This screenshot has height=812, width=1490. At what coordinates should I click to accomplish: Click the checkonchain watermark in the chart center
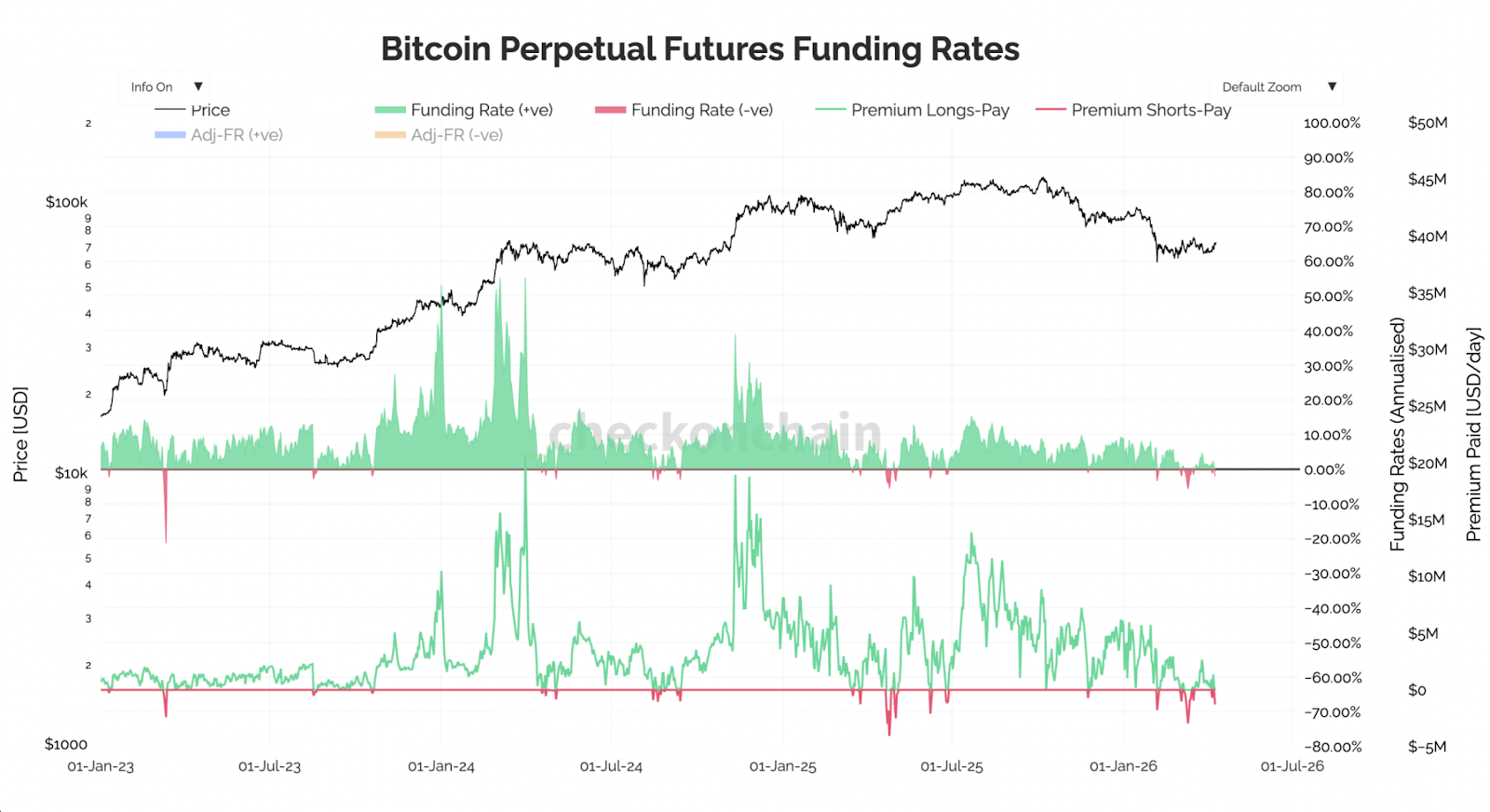712,431
